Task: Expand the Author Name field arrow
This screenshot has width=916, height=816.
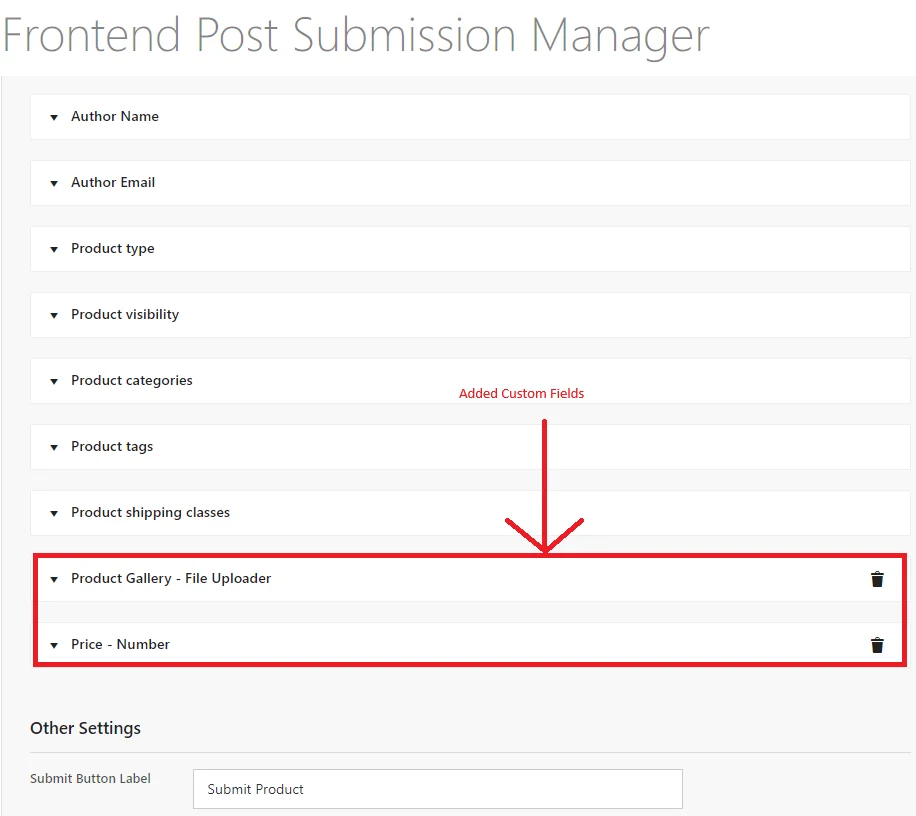Action: [x=54, y=117]
